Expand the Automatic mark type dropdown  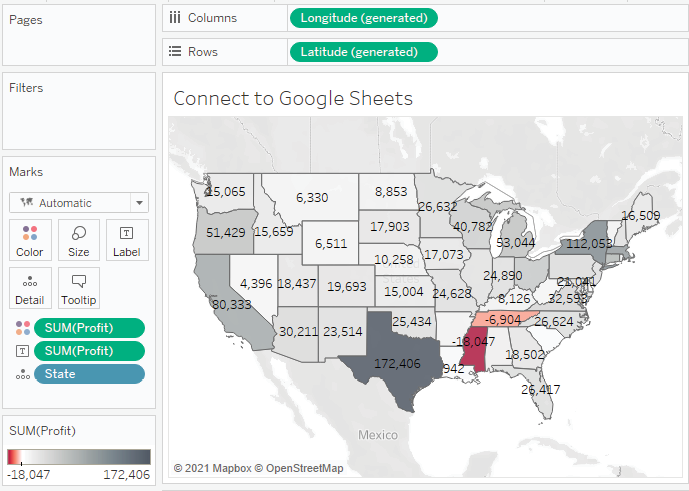point(139,203)
